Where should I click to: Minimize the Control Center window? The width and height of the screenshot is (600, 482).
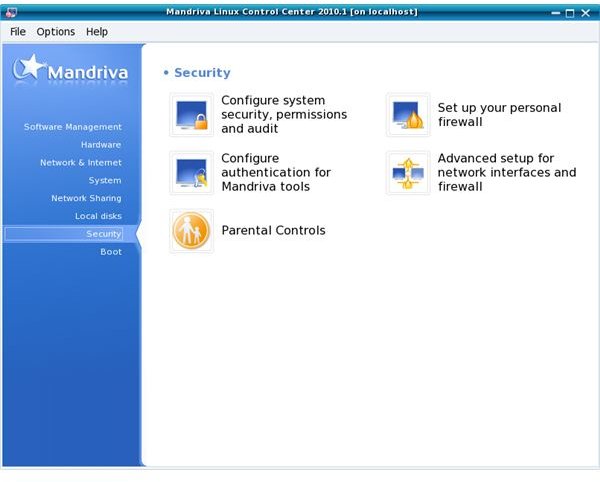point(556,13)
